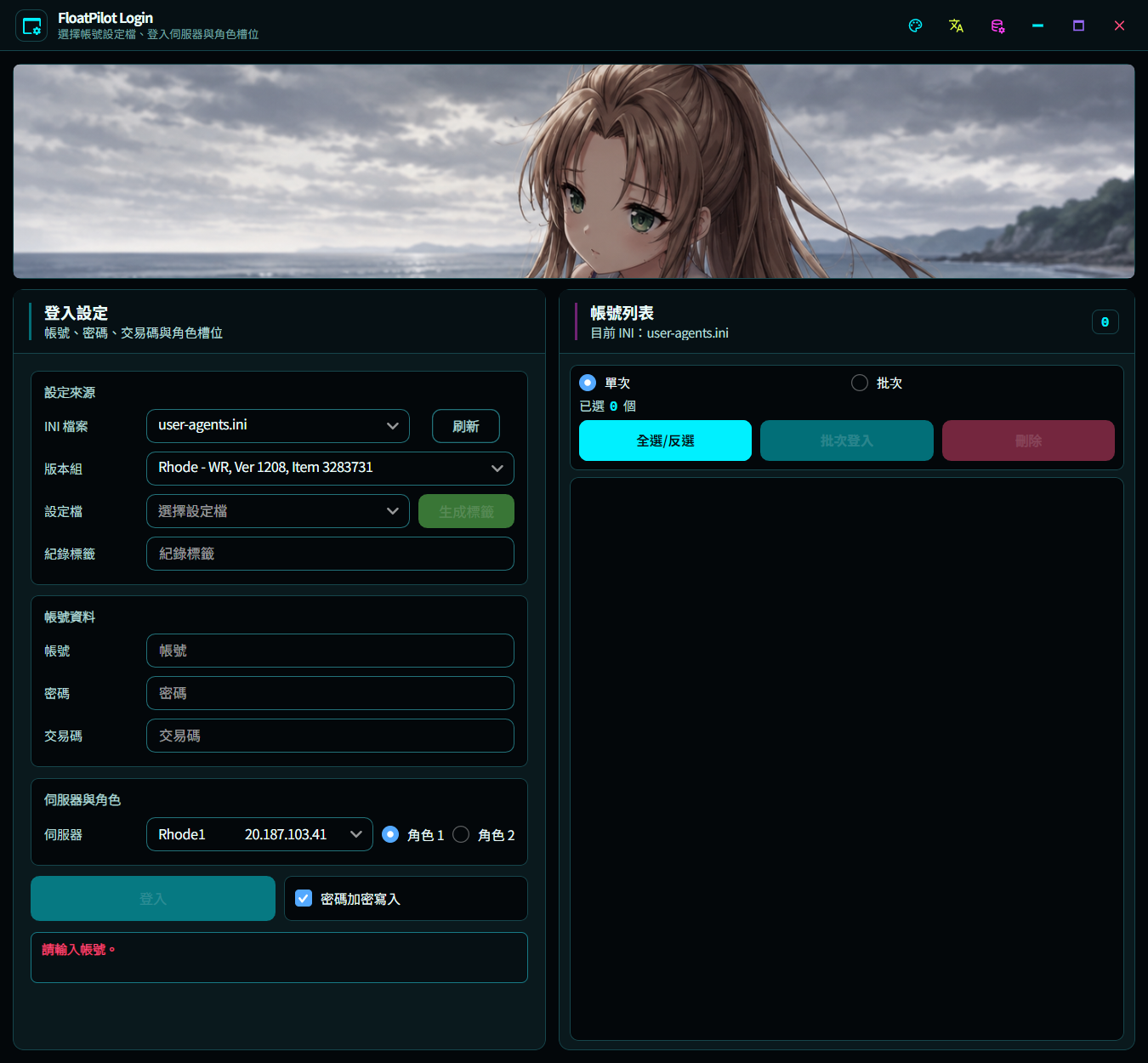Click the 請輸入帳號。 error message
This screenshot has height=1063, width=1148.
click(x=78, y=949)
